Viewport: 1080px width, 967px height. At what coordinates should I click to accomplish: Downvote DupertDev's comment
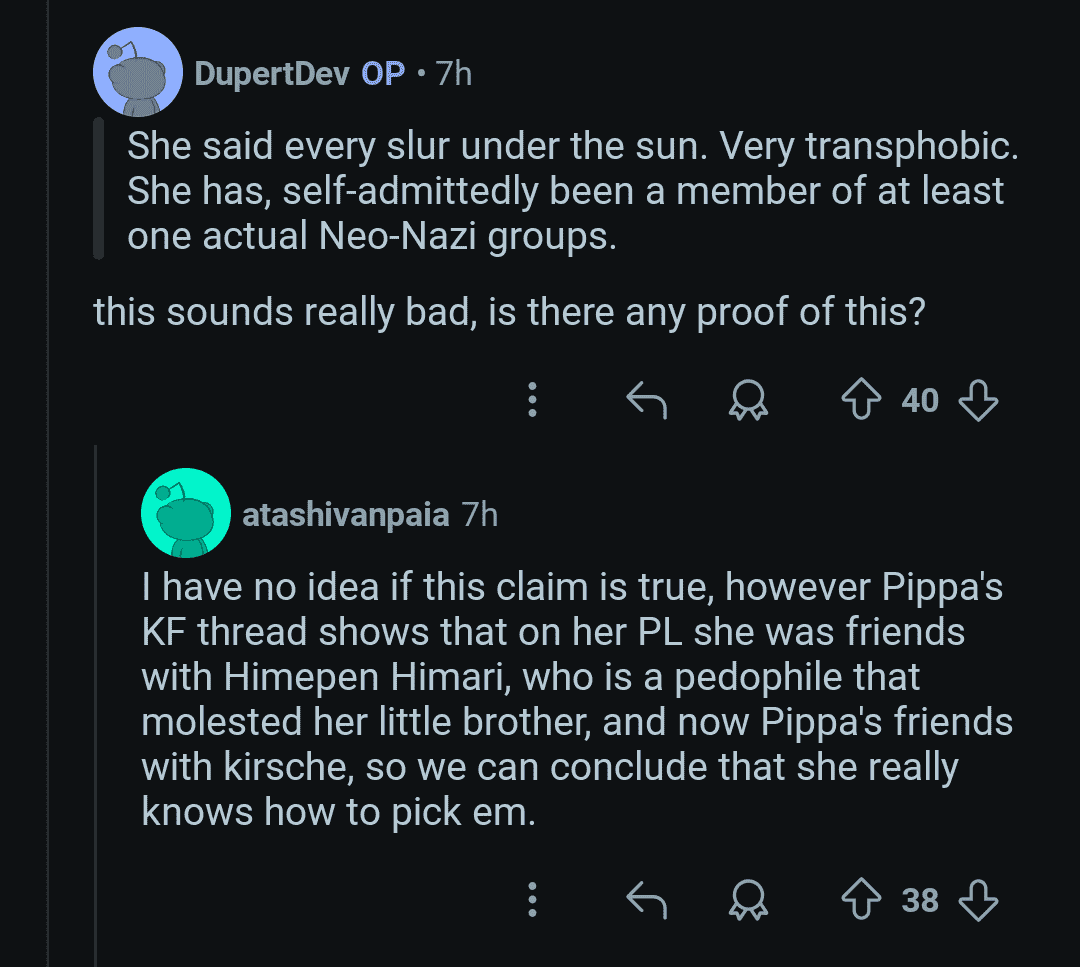click(x=978, y=400)
